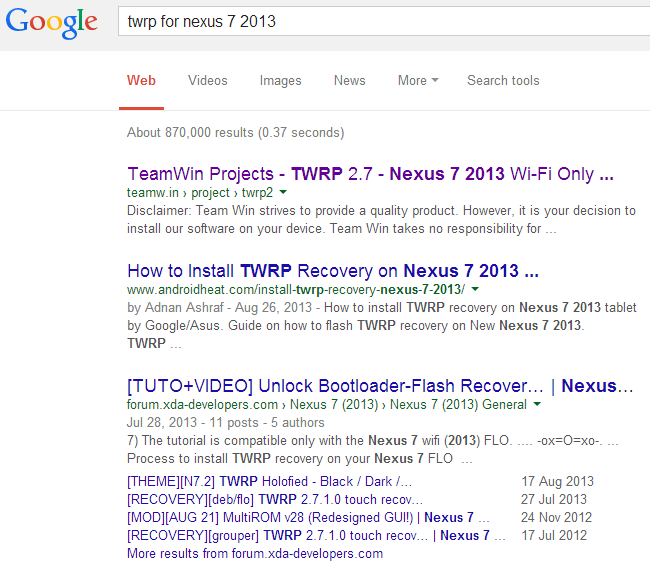Viewport: 650px width, 573px height.
Task: Expand androidheat.com result options arrow
Action: tap(475, 289)
